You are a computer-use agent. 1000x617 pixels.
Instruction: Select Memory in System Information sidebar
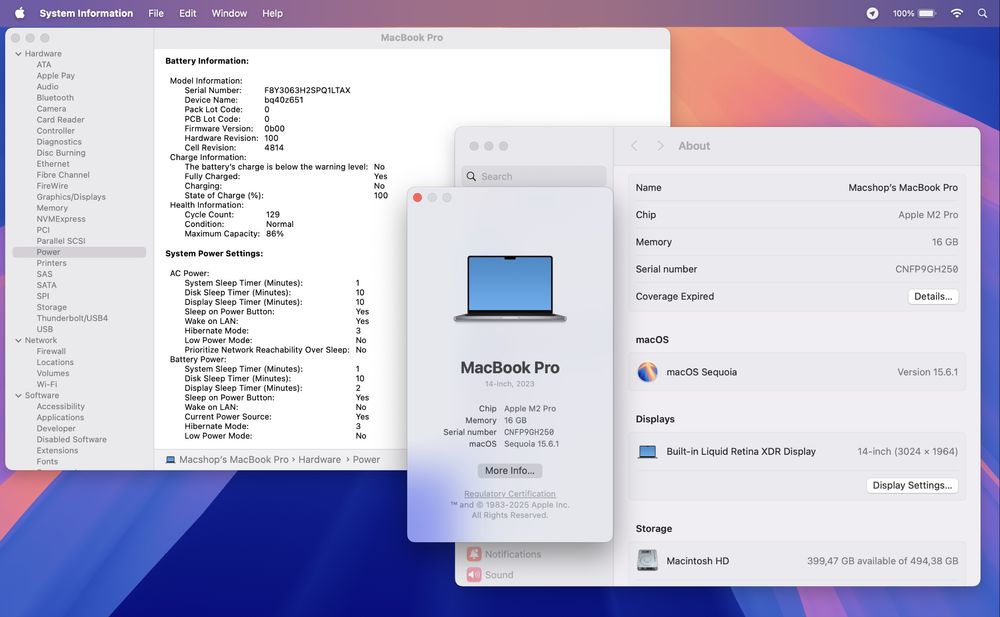[x=52, y=208]
